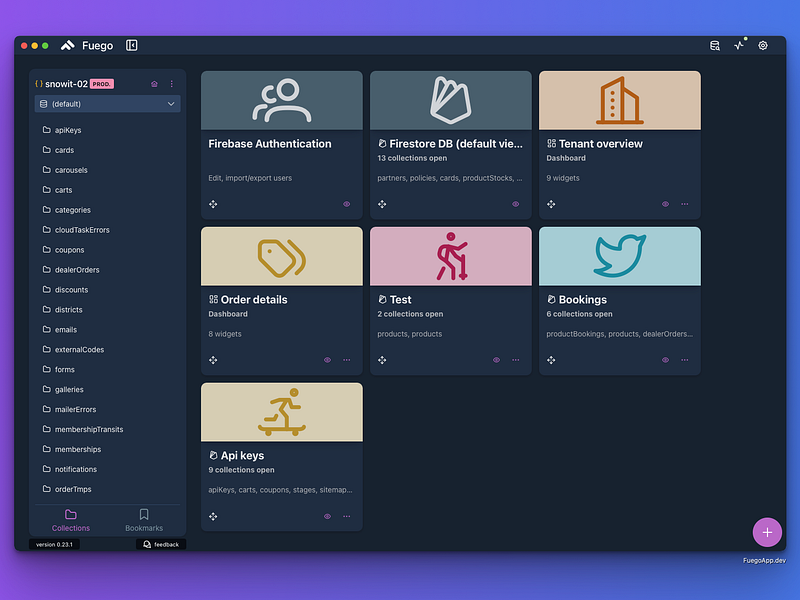Open the Bookings card twitter bird thumbnail
This screenshot has width=800, height=600.
click(620, 256)
